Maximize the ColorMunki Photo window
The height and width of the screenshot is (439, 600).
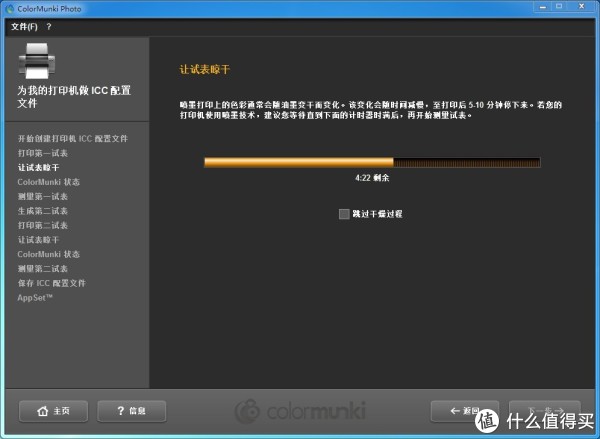click(x=559, y=7)
